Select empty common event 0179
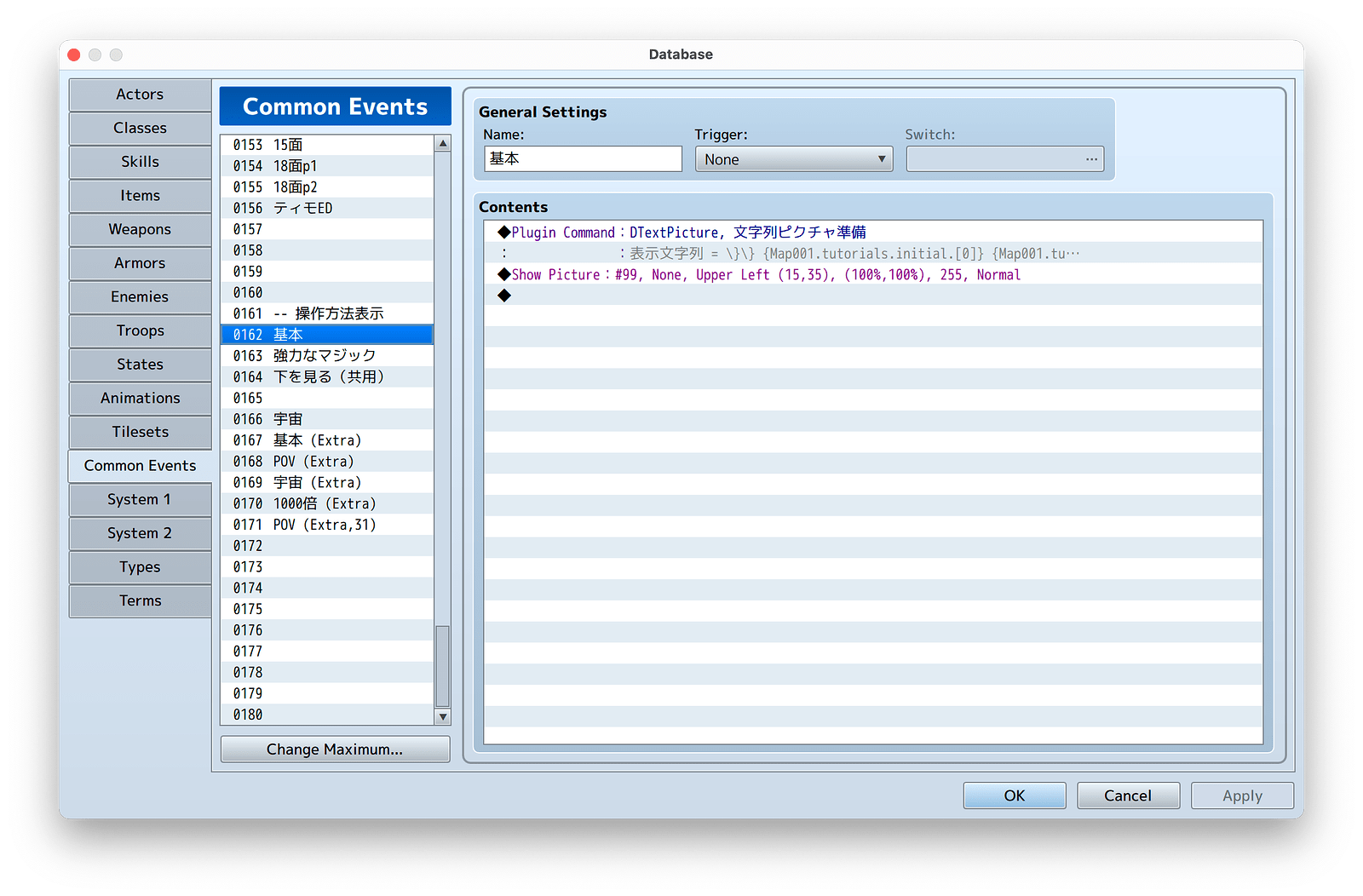 coord(327,693)
